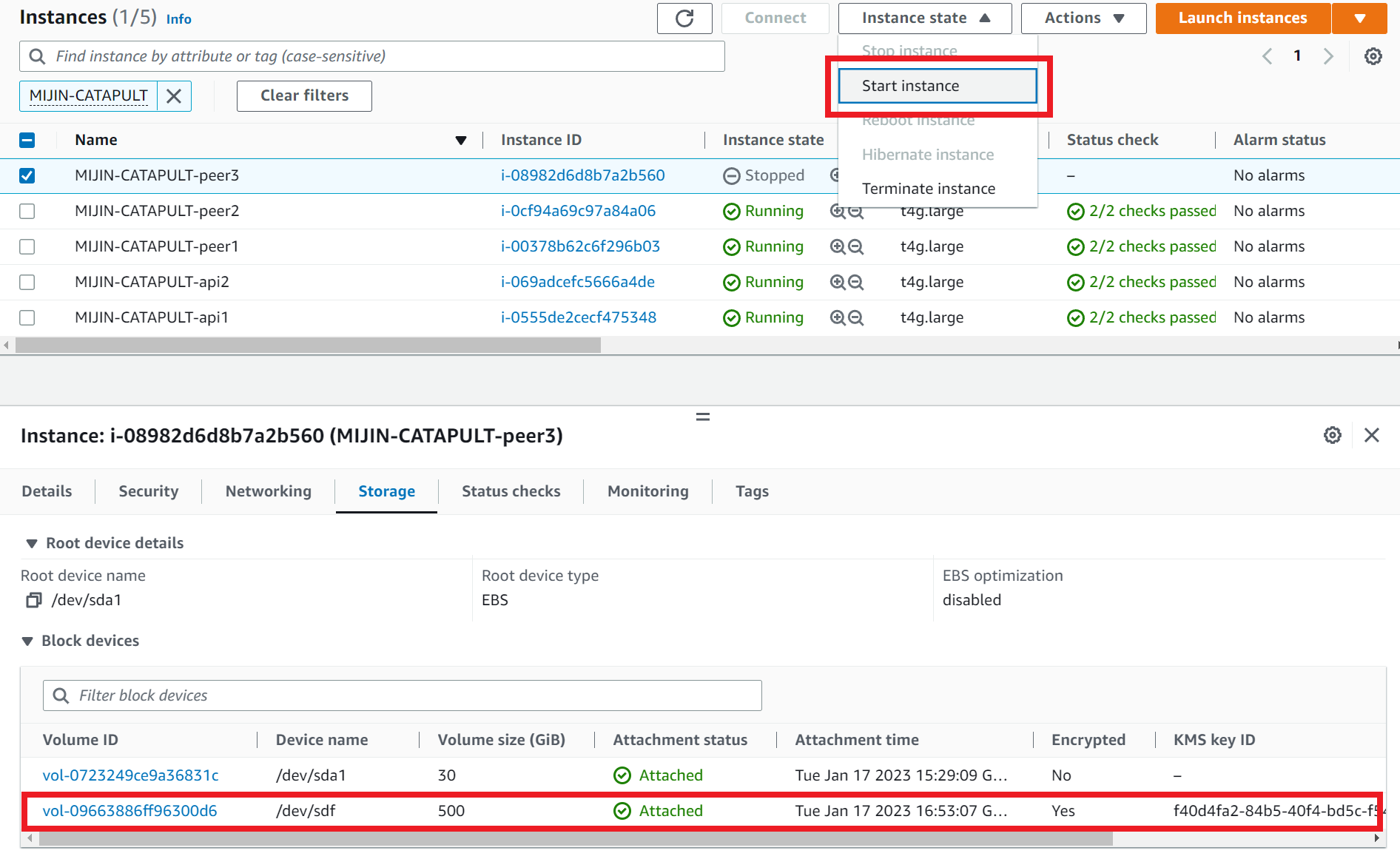Remove the MIJIN-CATAPULT filter tag
The image size is (1400, 859).
point(174,96)
